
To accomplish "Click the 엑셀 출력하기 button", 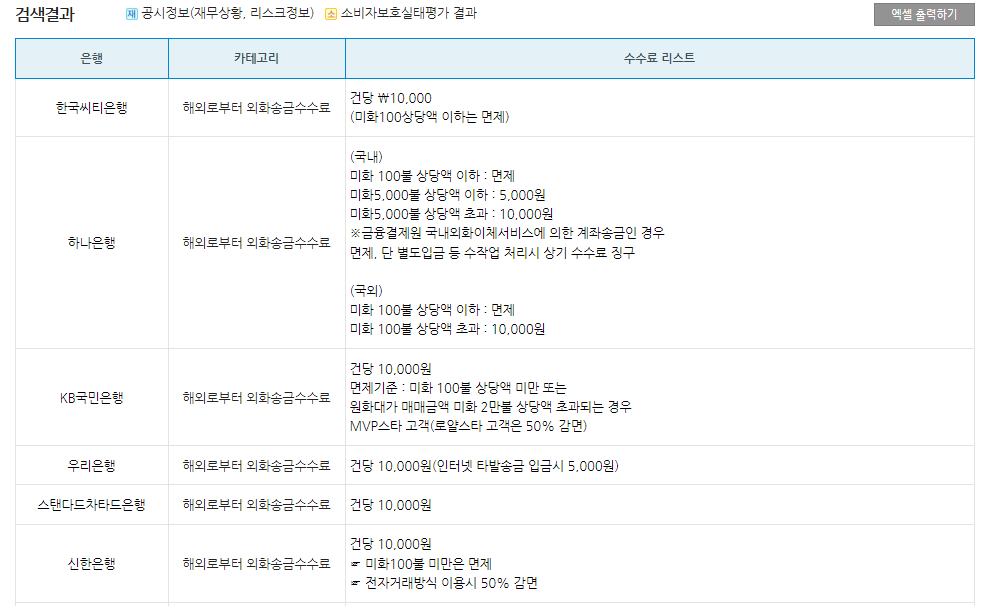I will click(924, 14).
